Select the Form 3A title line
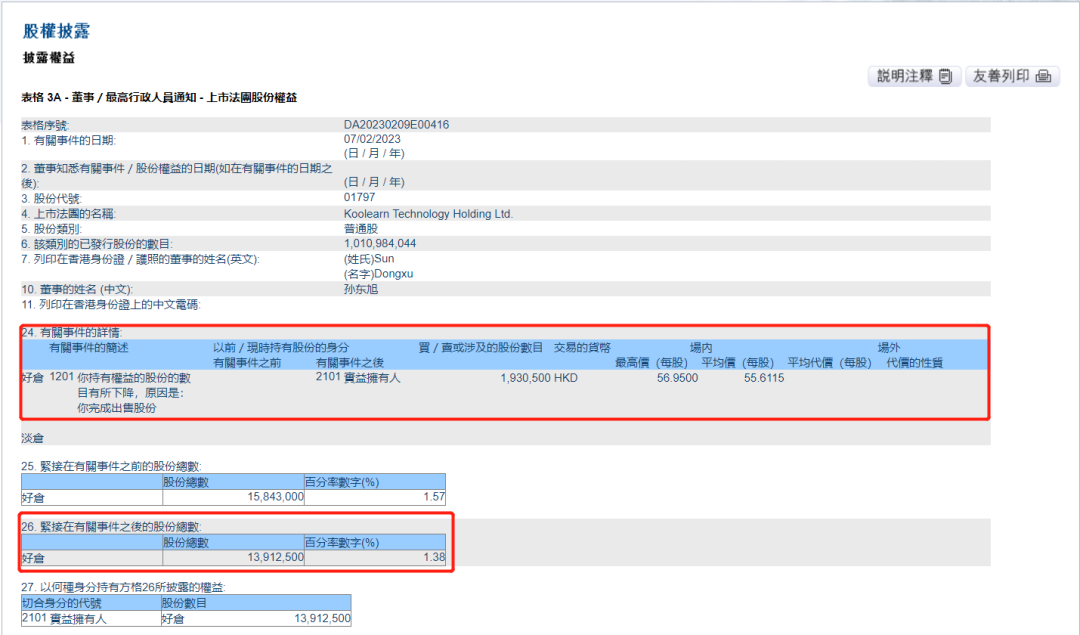The image size is (1080, 635). pos(159,98)
